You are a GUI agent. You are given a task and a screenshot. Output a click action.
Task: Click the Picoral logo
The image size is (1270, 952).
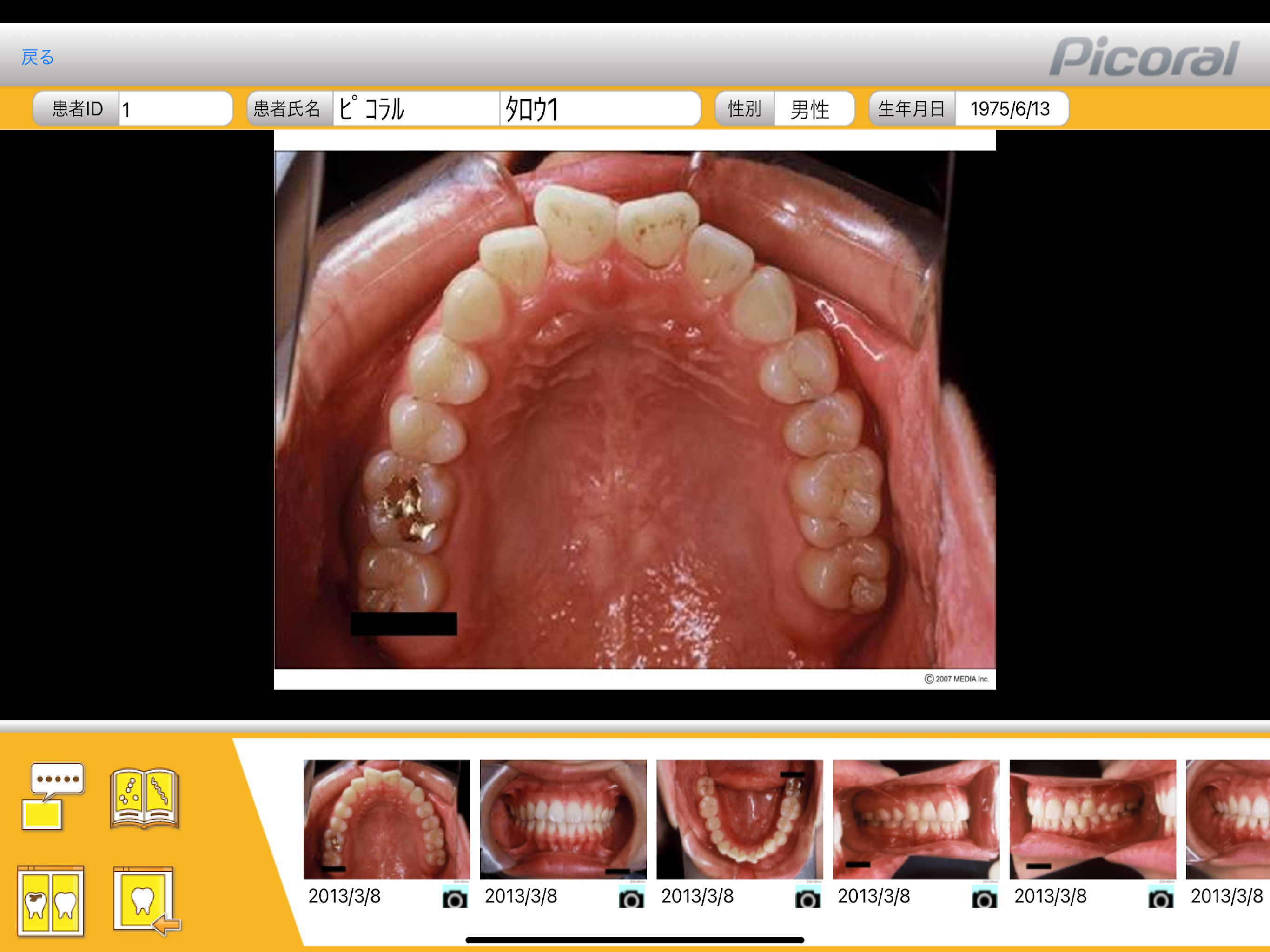click(x=1144, y=57)
